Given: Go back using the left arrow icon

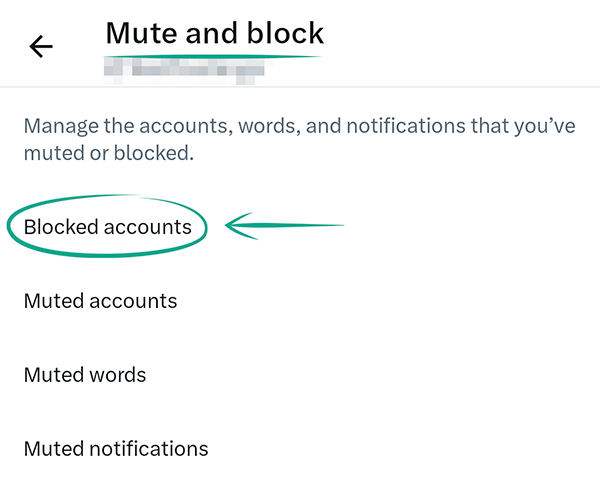Looking at the screenshot, I should click(41, 46).
